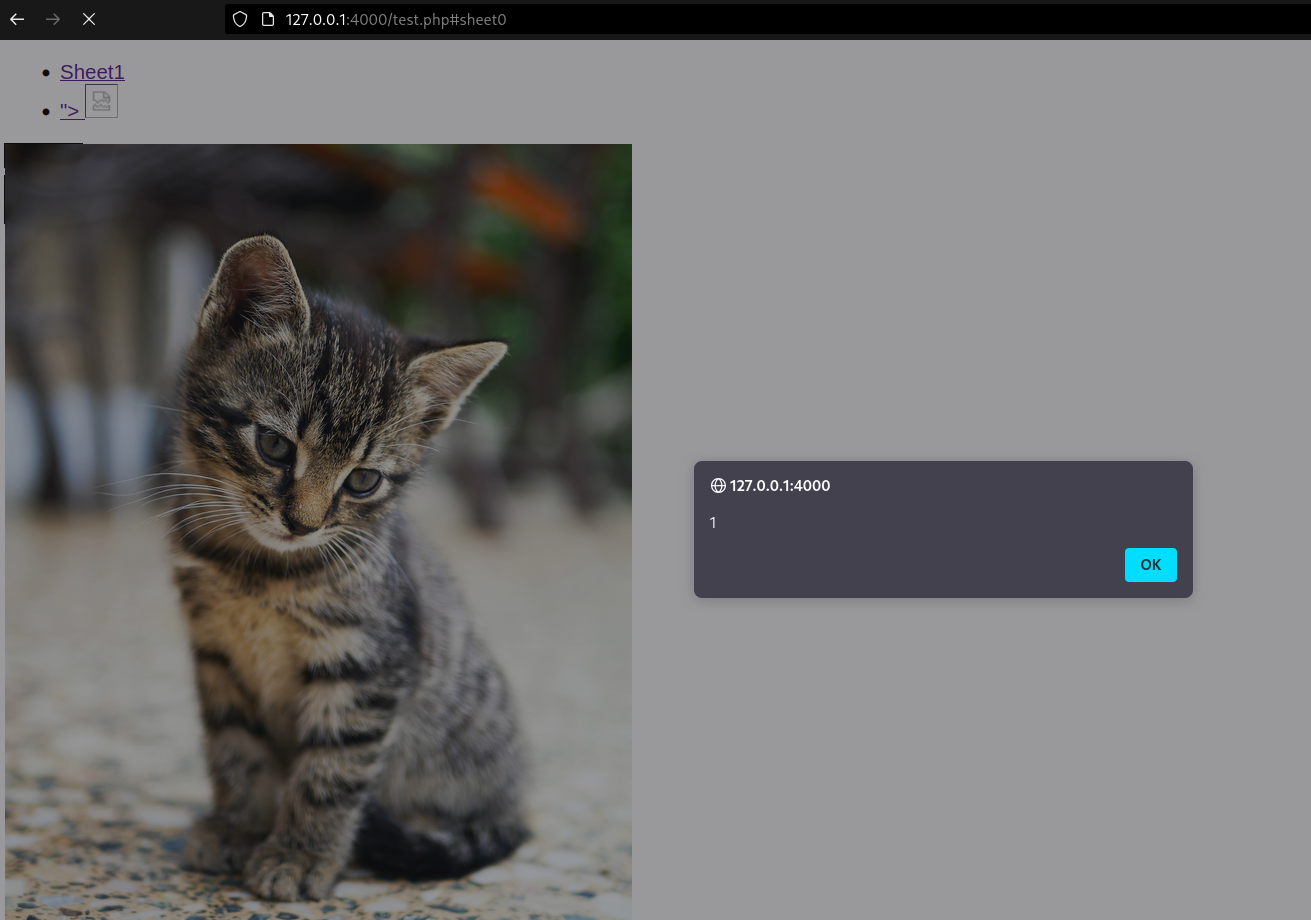Screen dimensions: 1311x920
Task: Click the browser forward arrow
Action: [53, 19]
